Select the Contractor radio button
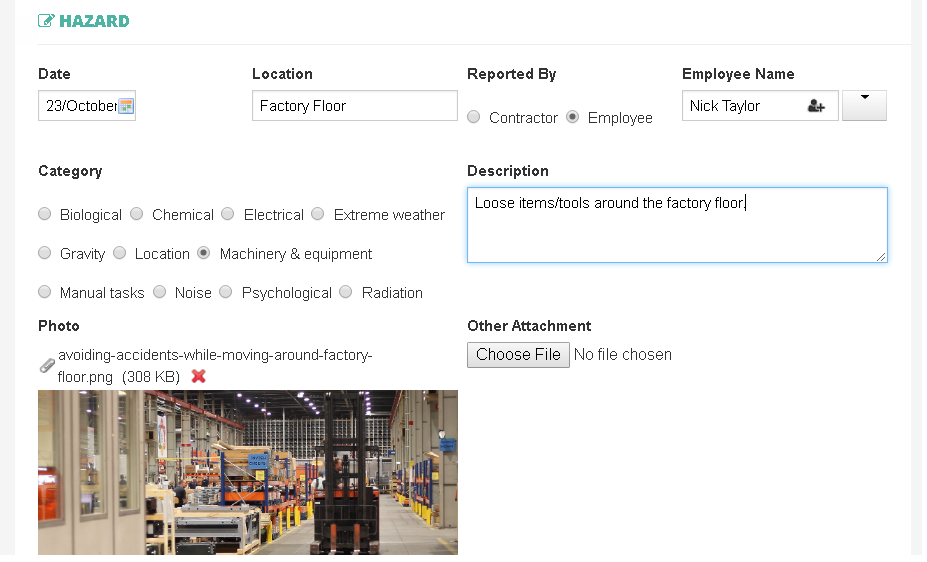The image size is (927, 562). click(474, 117)
